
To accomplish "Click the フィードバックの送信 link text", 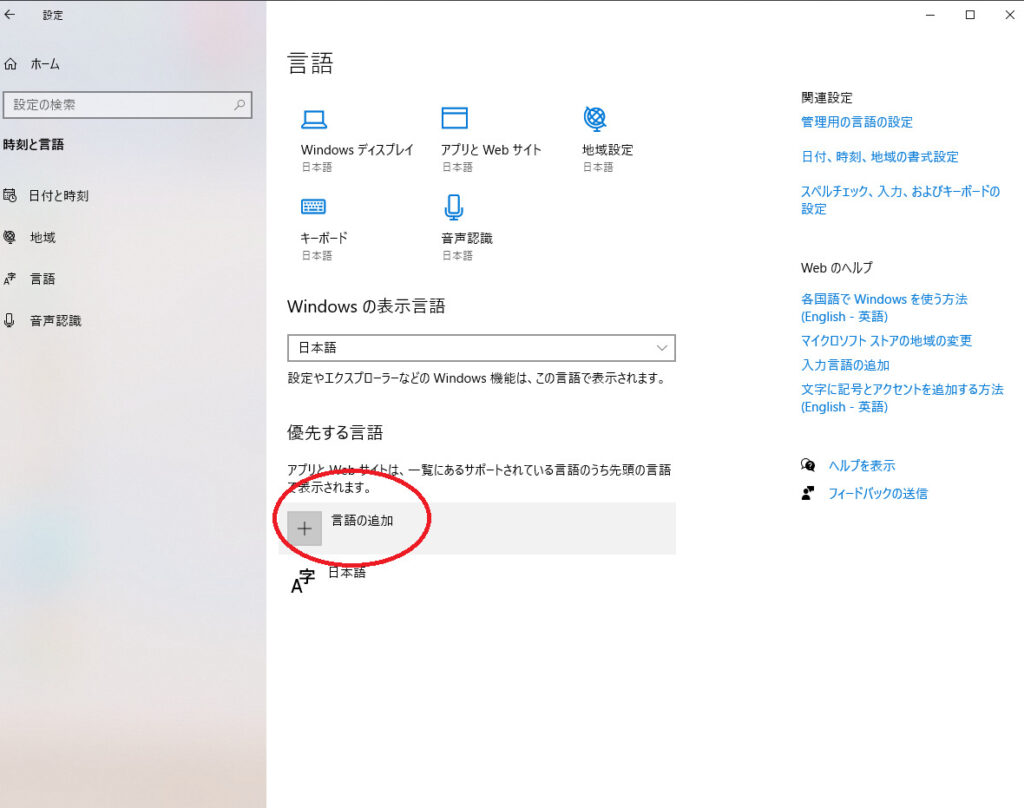I will point(878,494).
